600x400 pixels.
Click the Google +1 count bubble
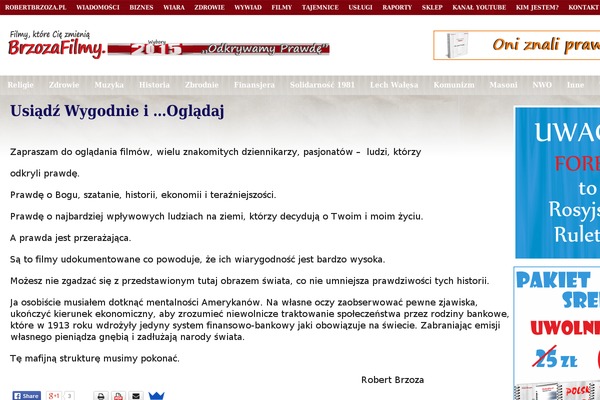[x=69, y=396]
